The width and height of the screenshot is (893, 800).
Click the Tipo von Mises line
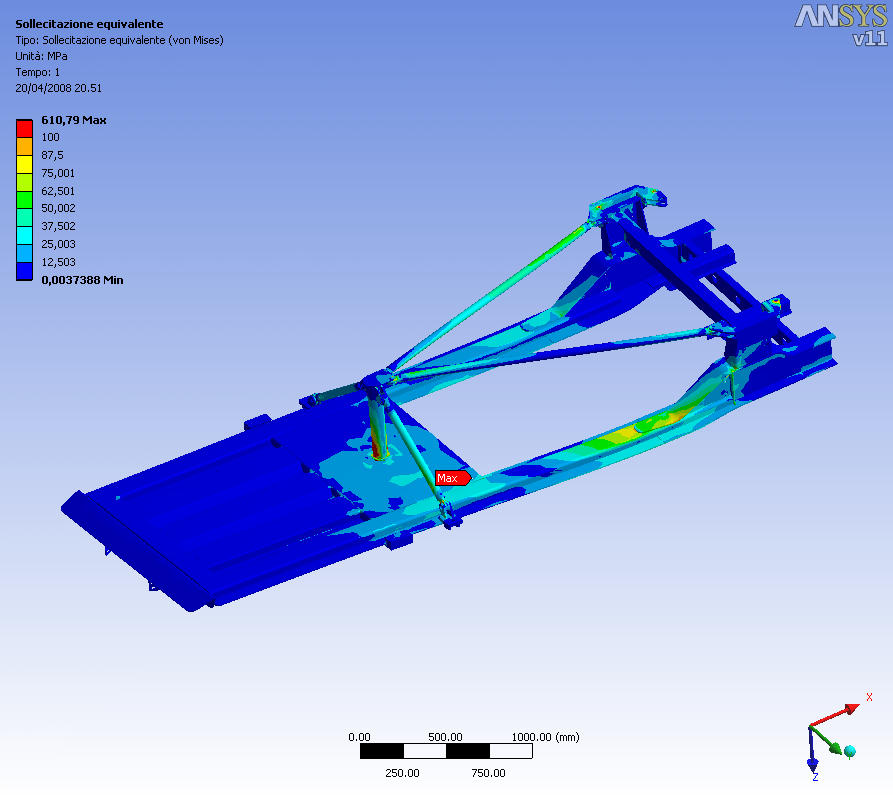point(120,40)
